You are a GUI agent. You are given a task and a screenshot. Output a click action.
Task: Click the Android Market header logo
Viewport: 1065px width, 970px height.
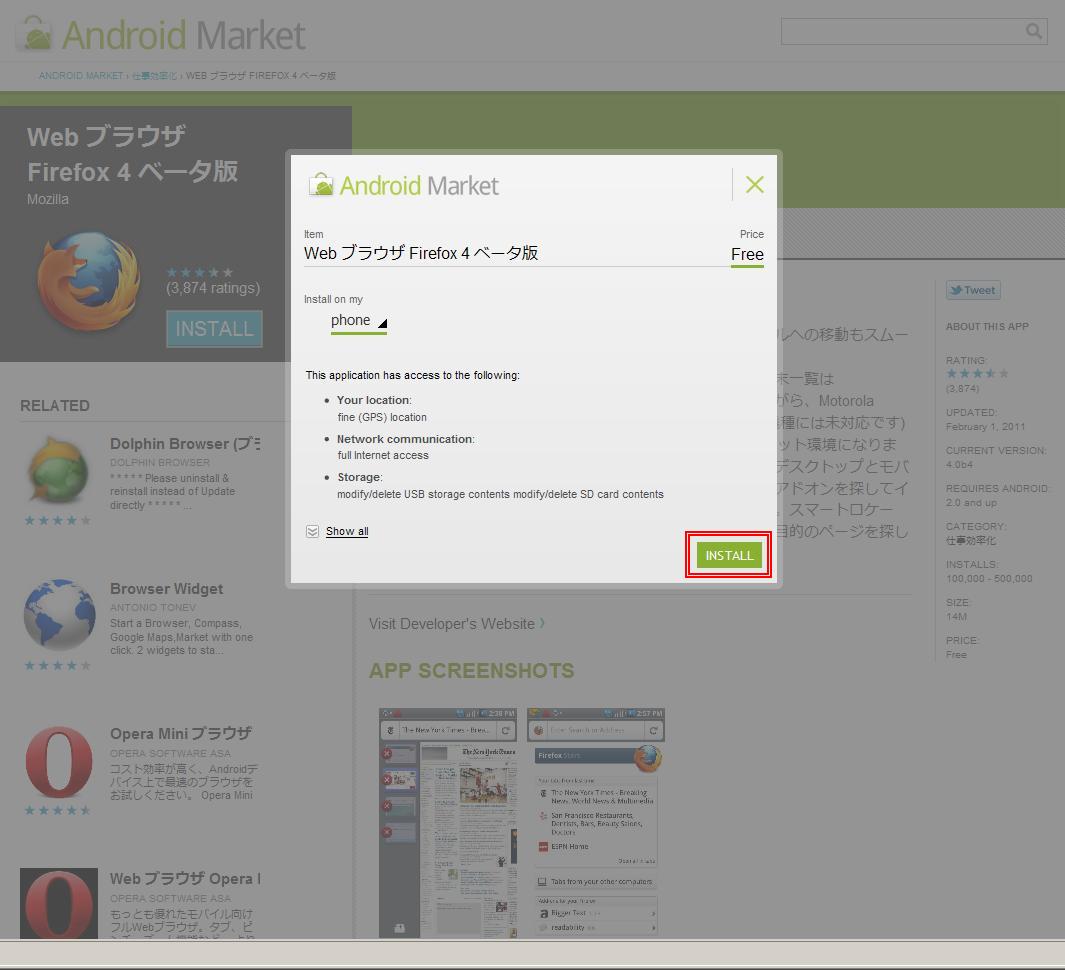[161, 34]
